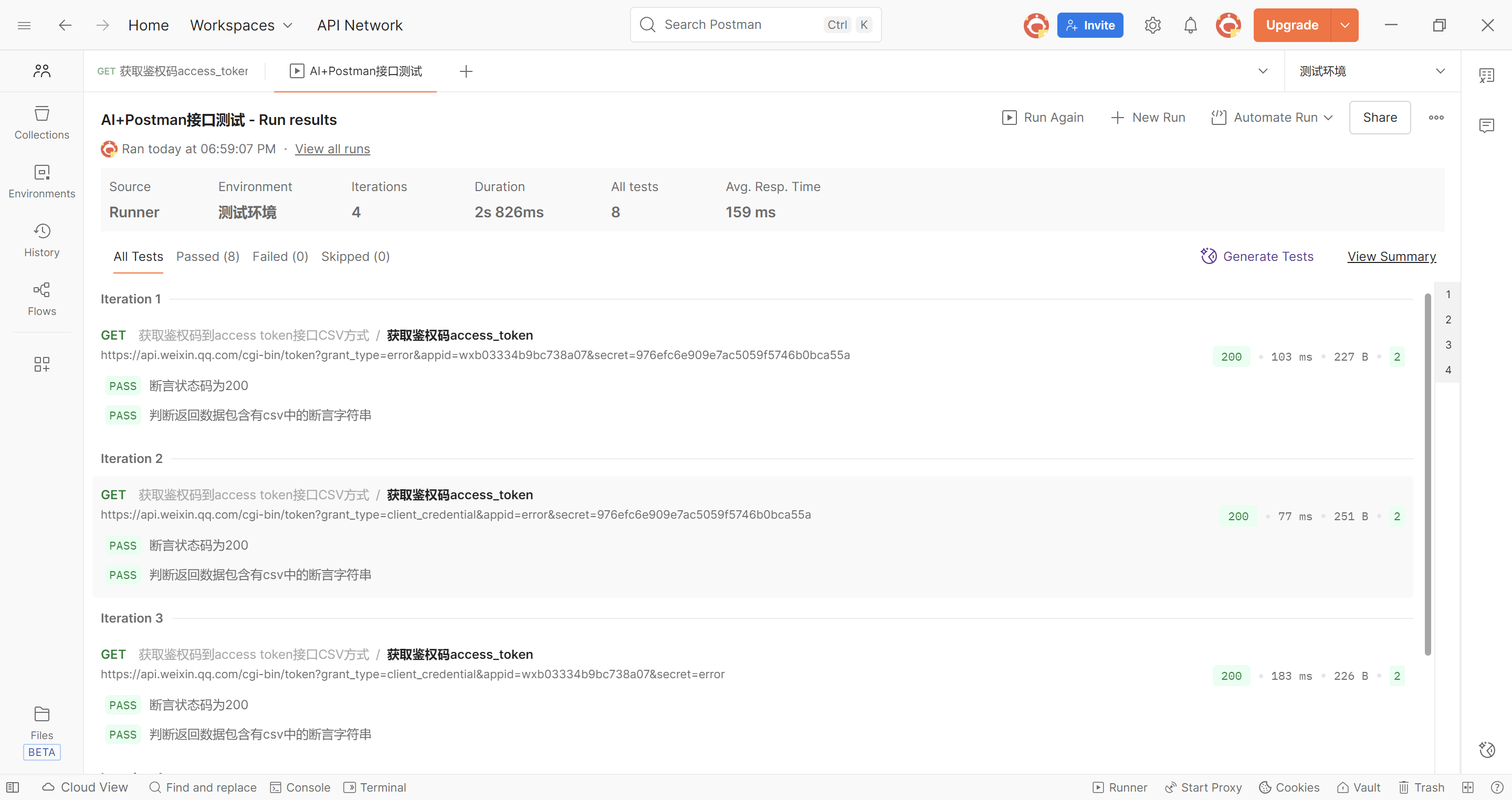
Task: Open the Postbot assistant icon at bottom right
Action: tap(1487, 750)
